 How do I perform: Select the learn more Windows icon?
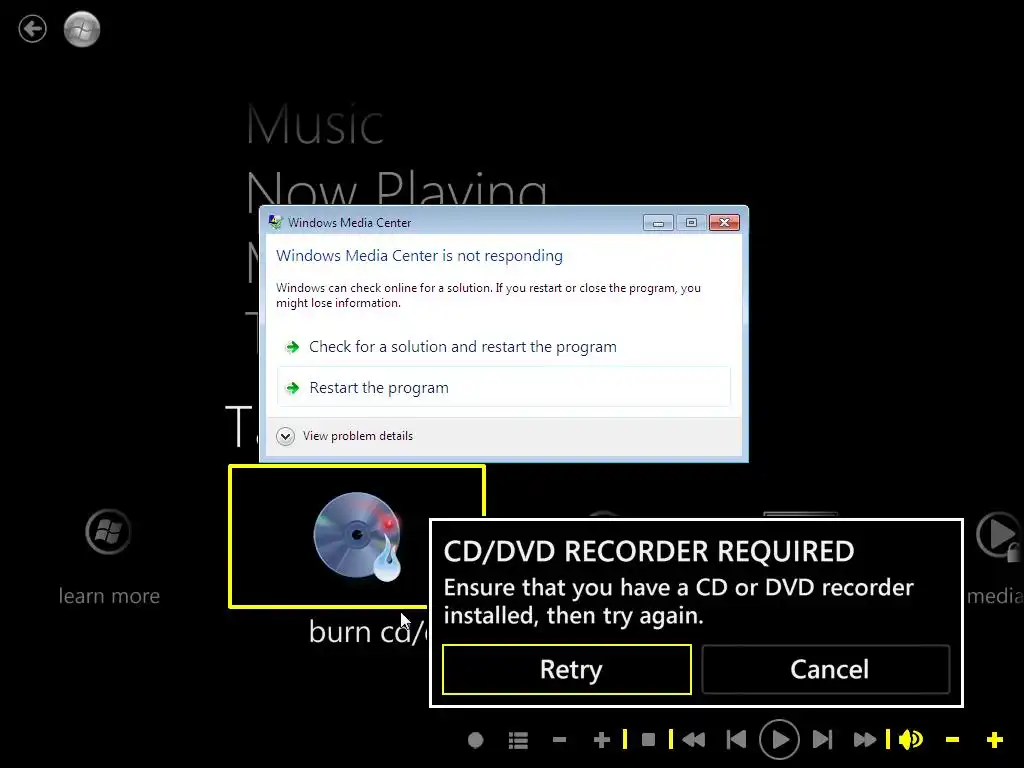click(x=108, y=532)
